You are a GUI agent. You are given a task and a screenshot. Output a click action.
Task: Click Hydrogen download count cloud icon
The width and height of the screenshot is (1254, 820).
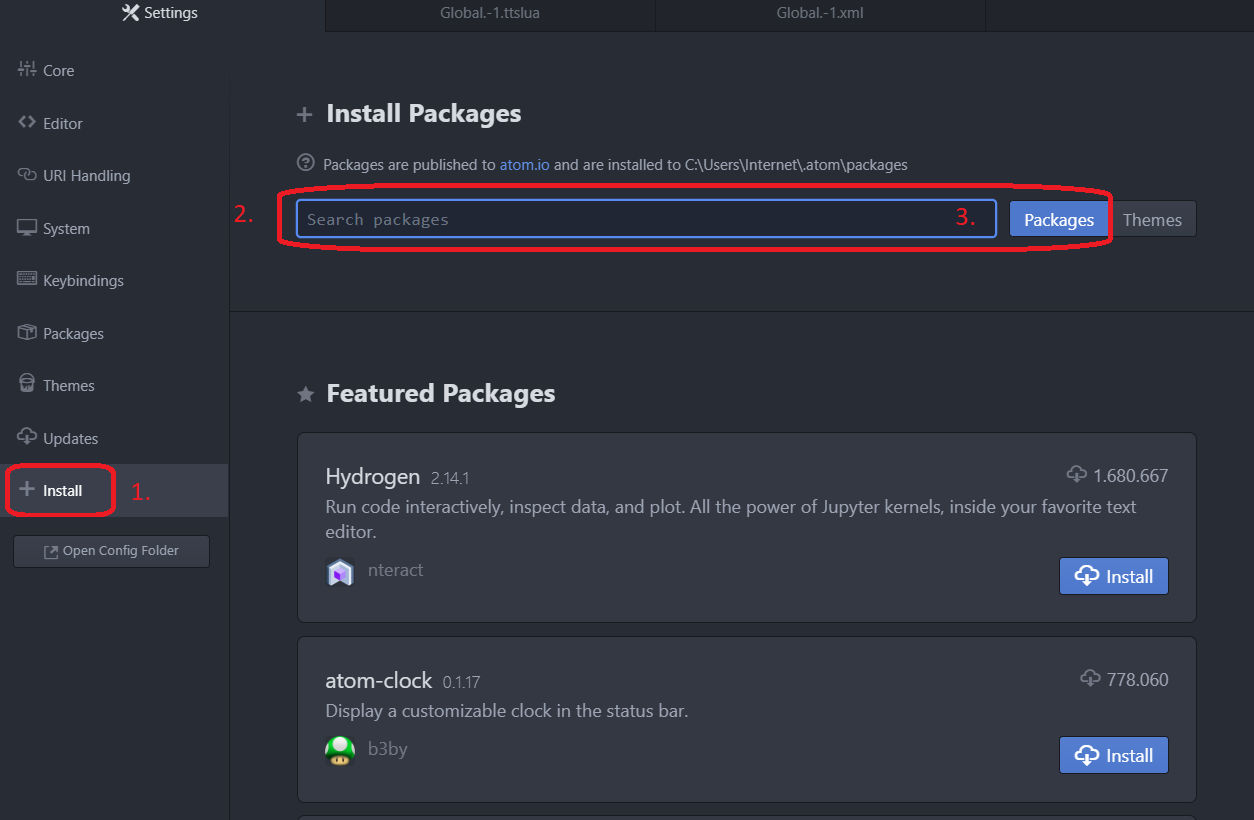tap(1077, 474)
